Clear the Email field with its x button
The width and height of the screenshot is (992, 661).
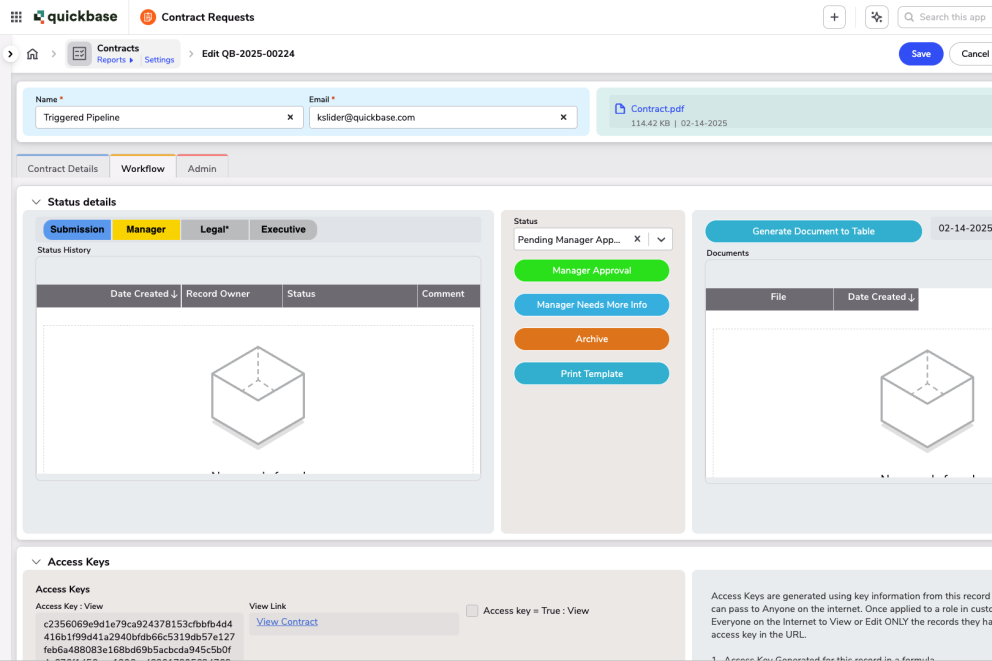565,117
